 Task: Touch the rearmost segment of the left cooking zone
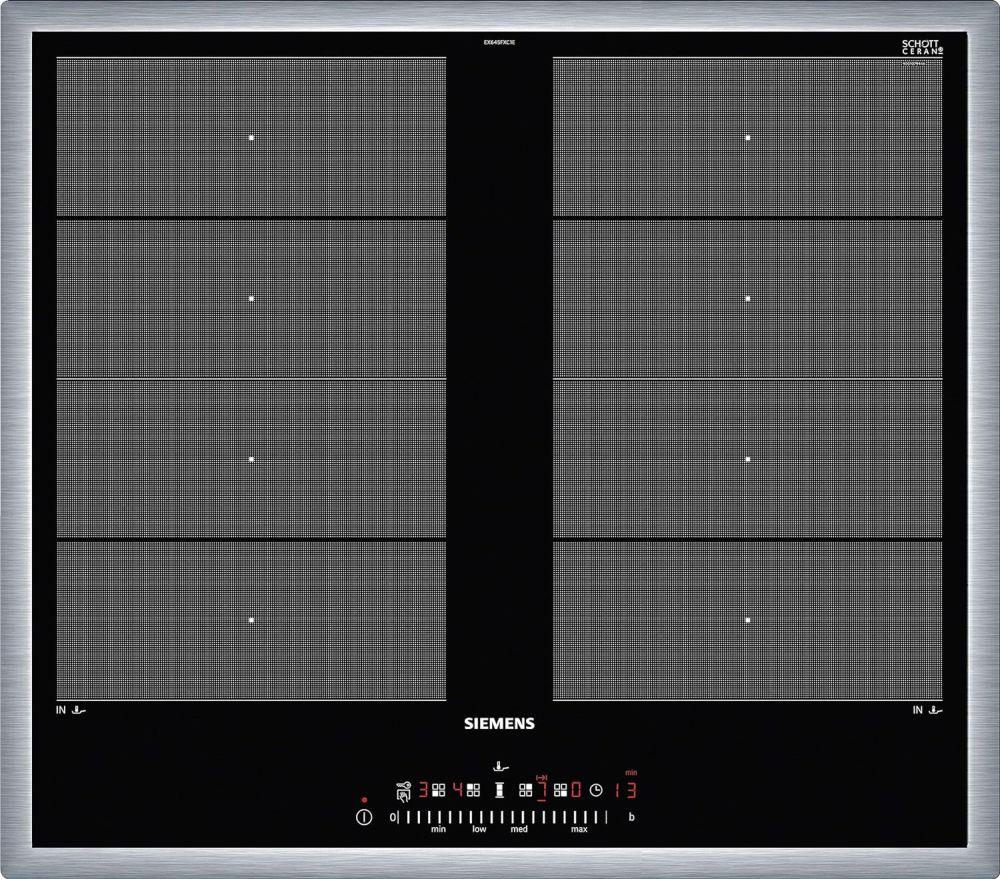click(251, 137)
